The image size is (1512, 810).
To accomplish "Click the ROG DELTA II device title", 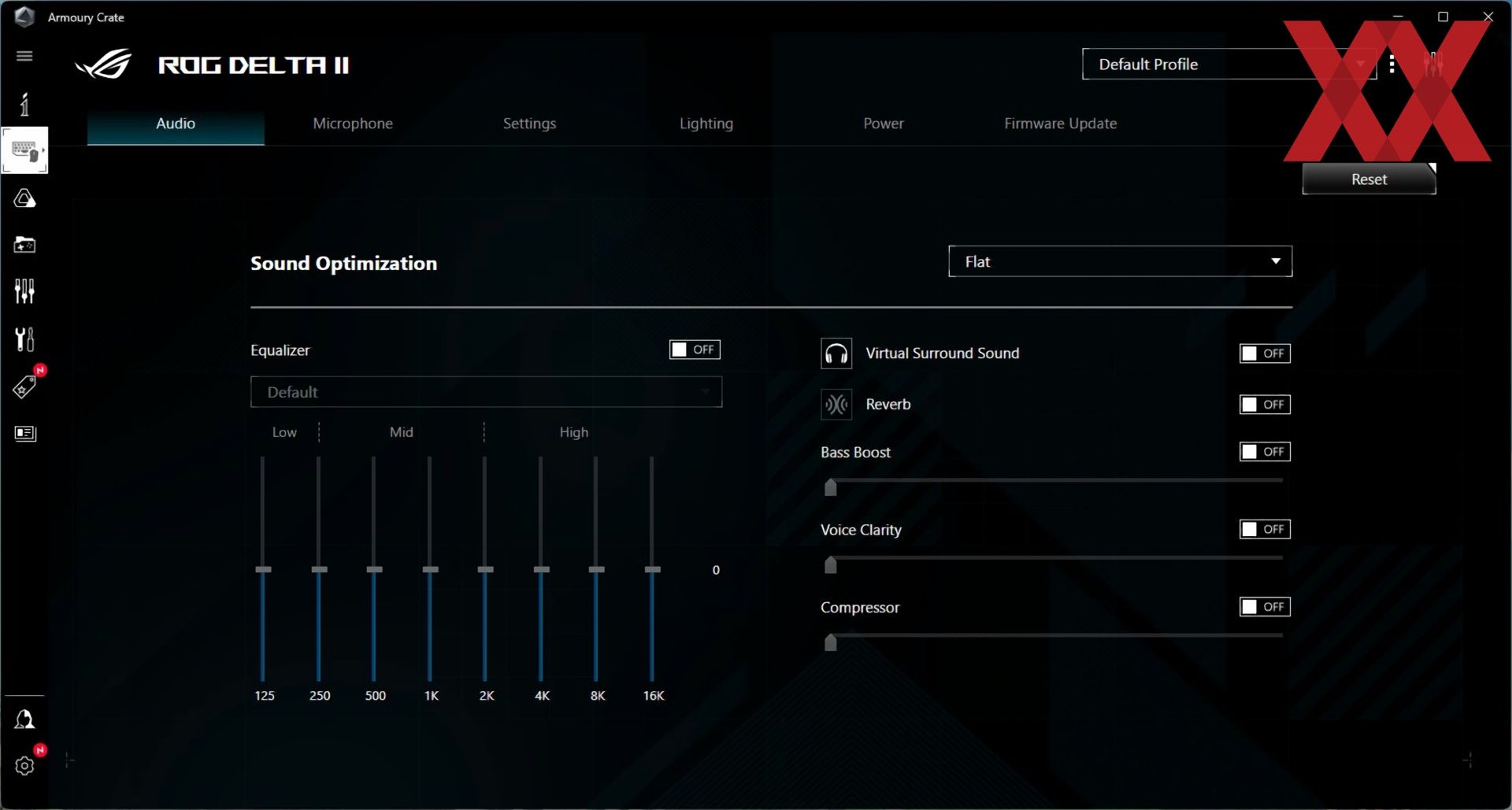I will click(x=254, y=65).
